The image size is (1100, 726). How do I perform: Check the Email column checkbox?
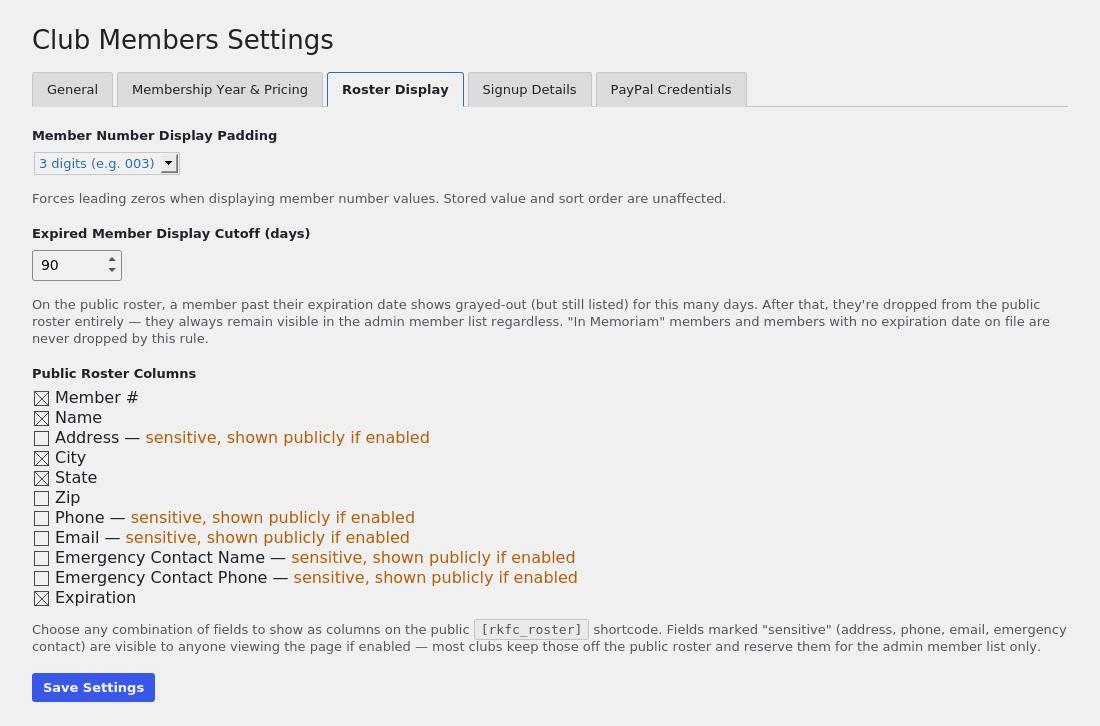point(41,539)
